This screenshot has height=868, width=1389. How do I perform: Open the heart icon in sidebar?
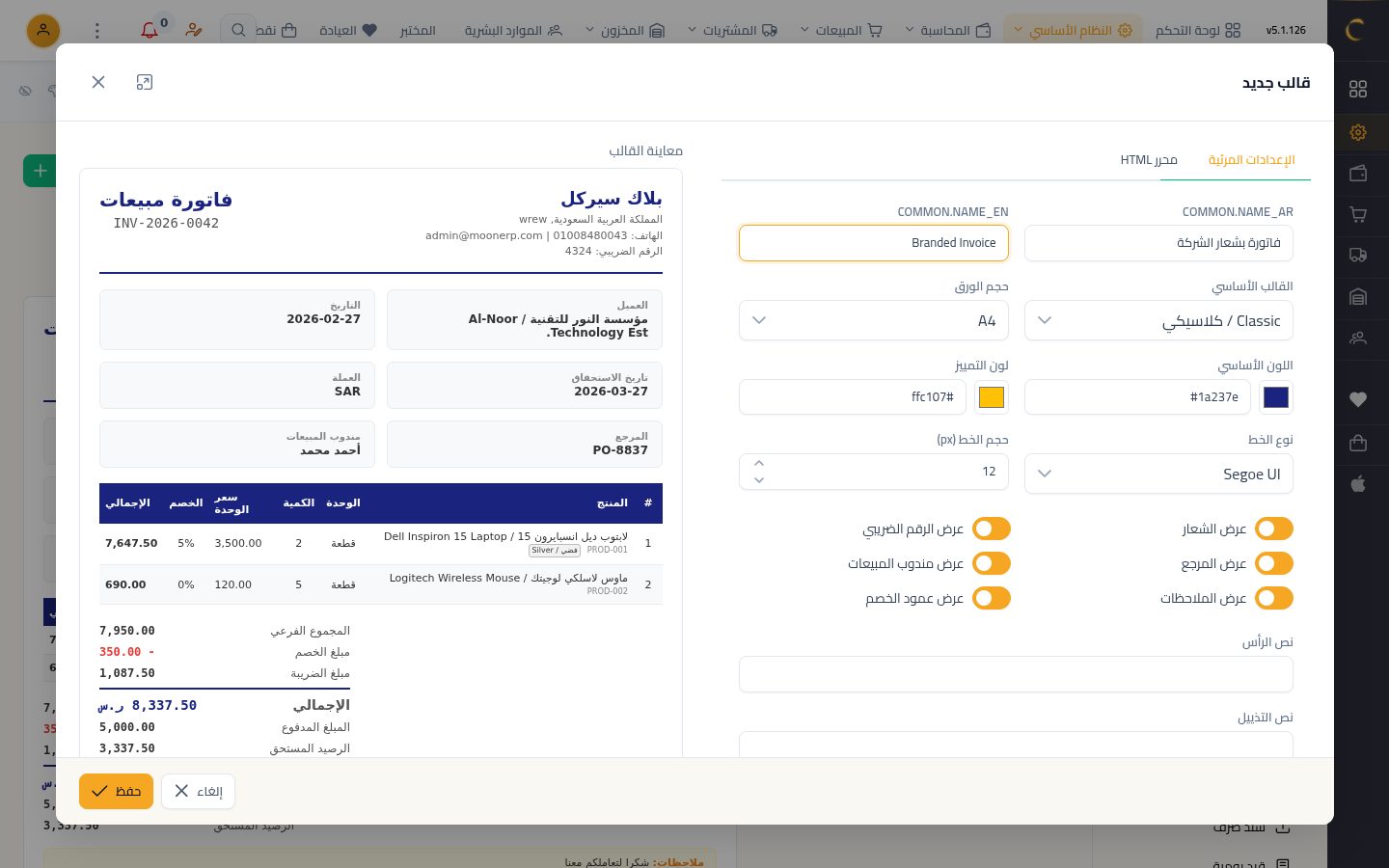[1358, 399]
